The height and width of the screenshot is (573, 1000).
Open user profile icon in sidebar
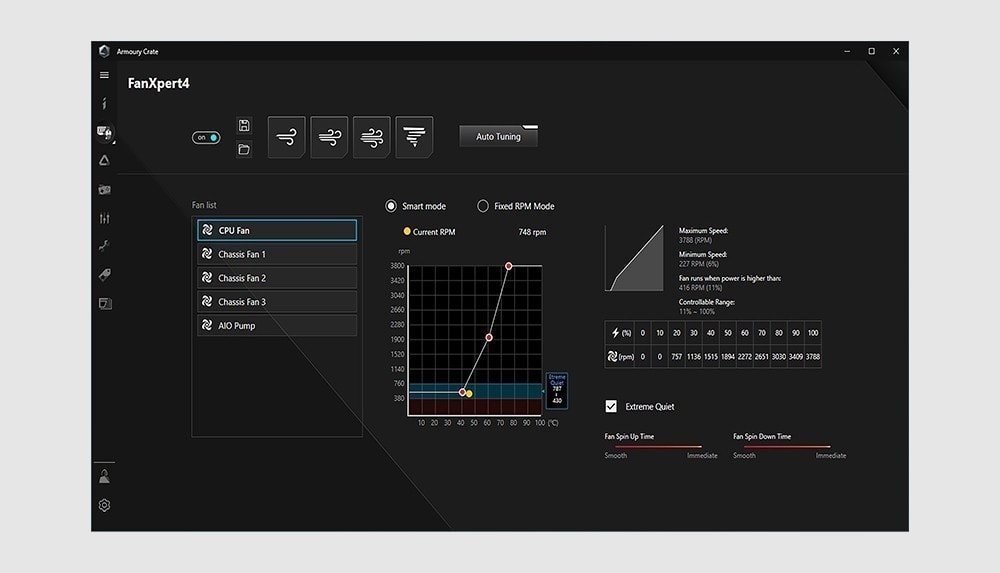(105, 476)
